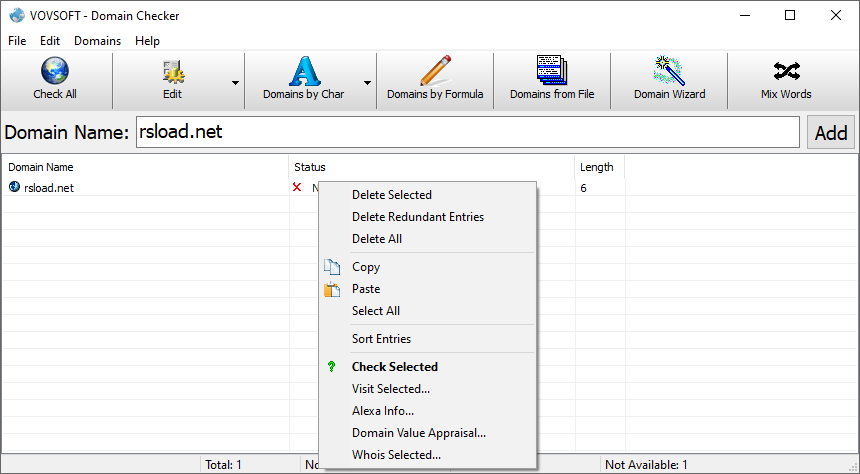The image size is (860, 474).
Task: Click the length value 6 cell
Action: click(584, 188)
